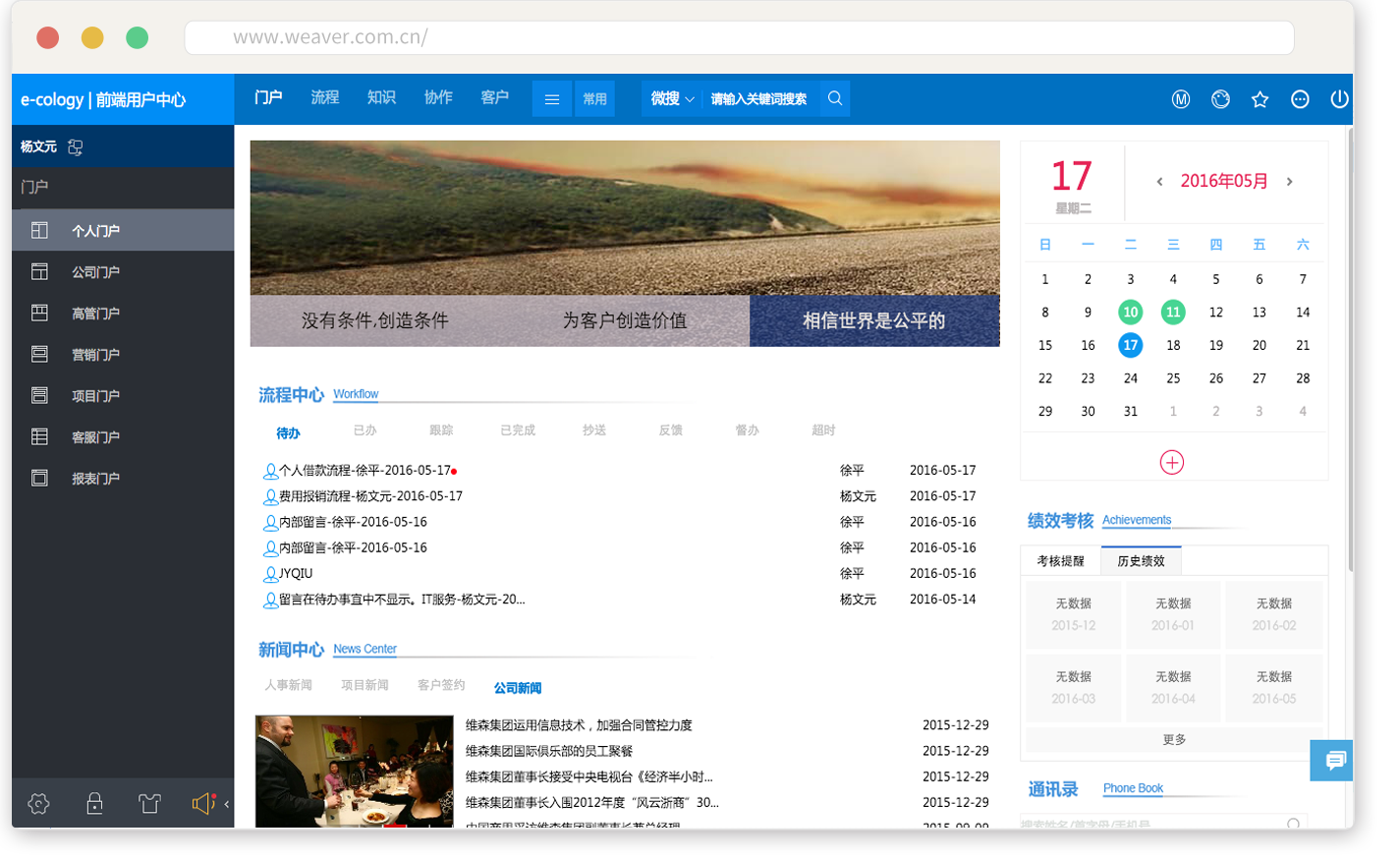This screenshot has width=1400, height=860.
Task: Click the plus icon below calendar
Action: pos(1172,463)
